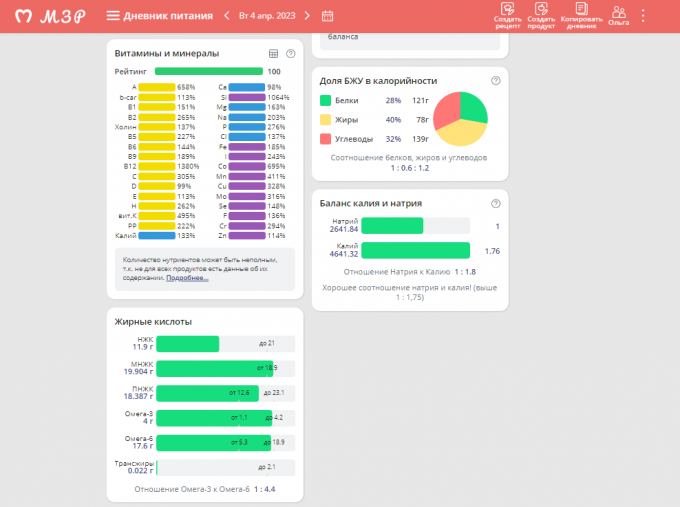680x507 pixels.
Task: Open the calendar date picker icon
Action: click(x=328, y=16)
